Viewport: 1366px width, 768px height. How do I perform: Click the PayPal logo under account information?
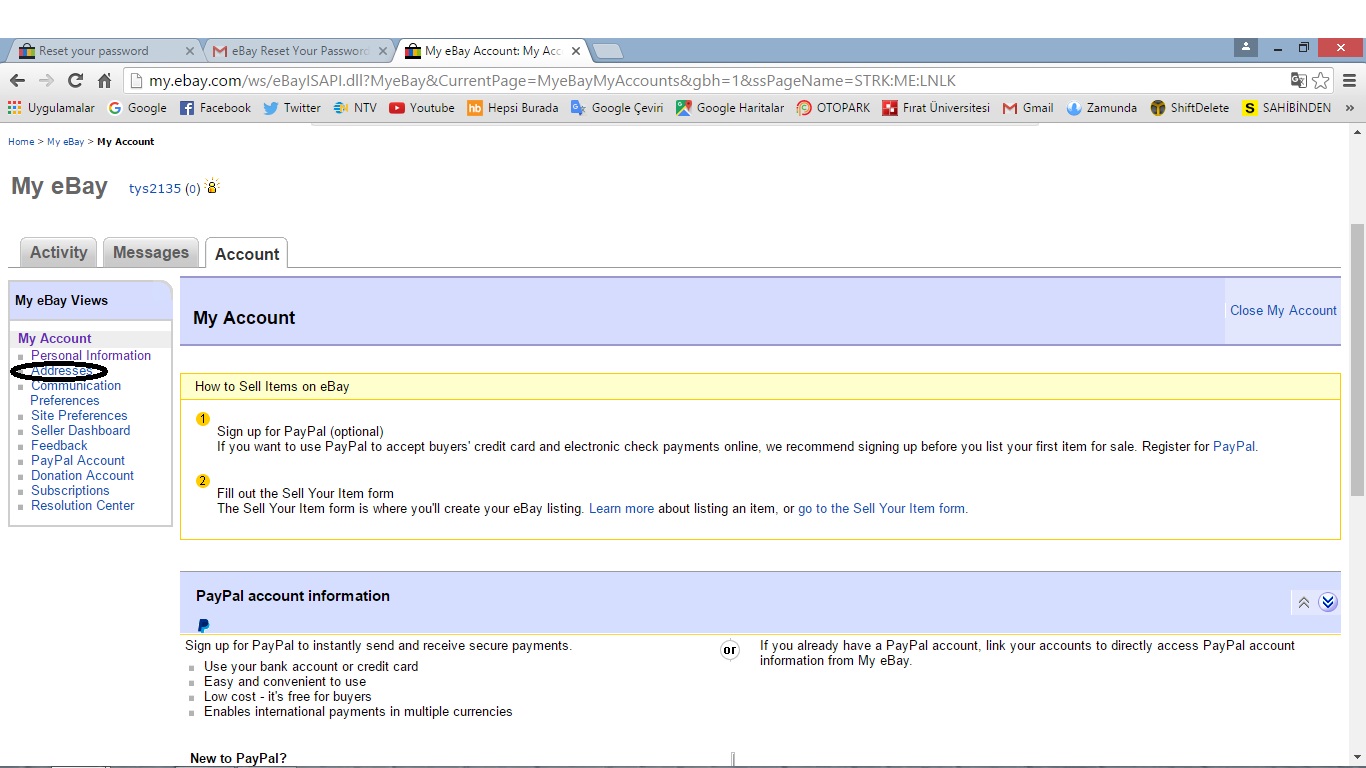click(x=204, y=626)
